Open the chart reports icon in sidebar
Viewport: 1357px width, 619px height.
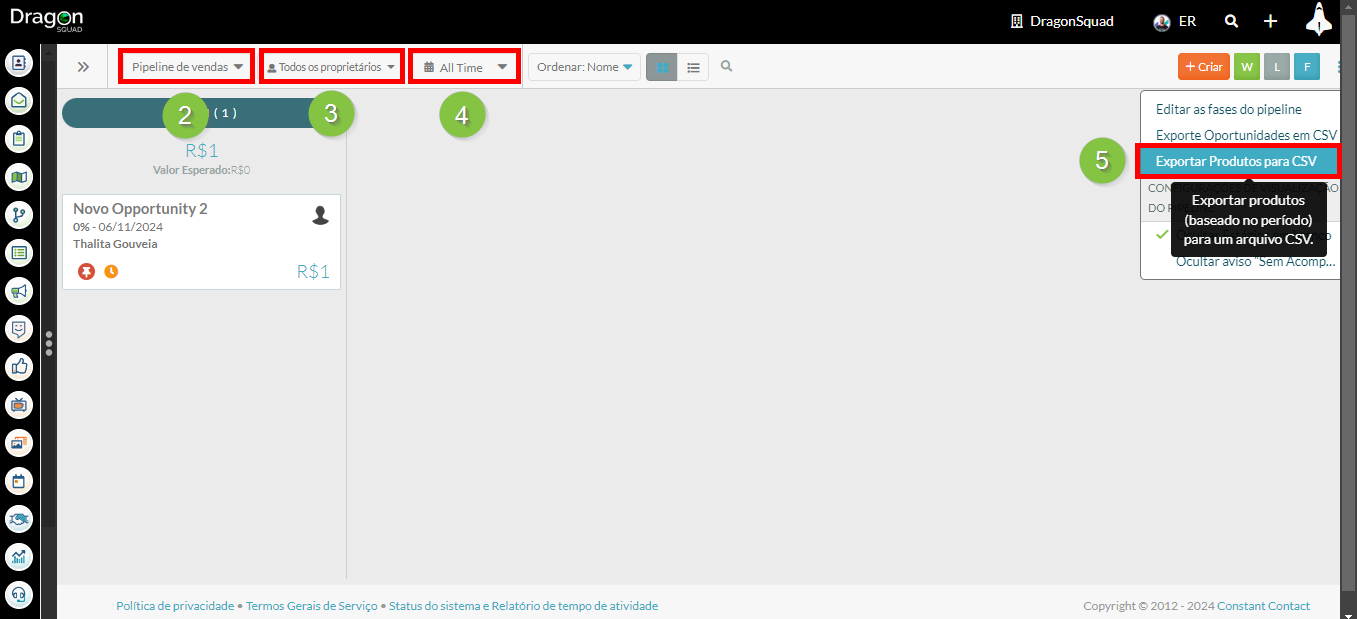19,557
